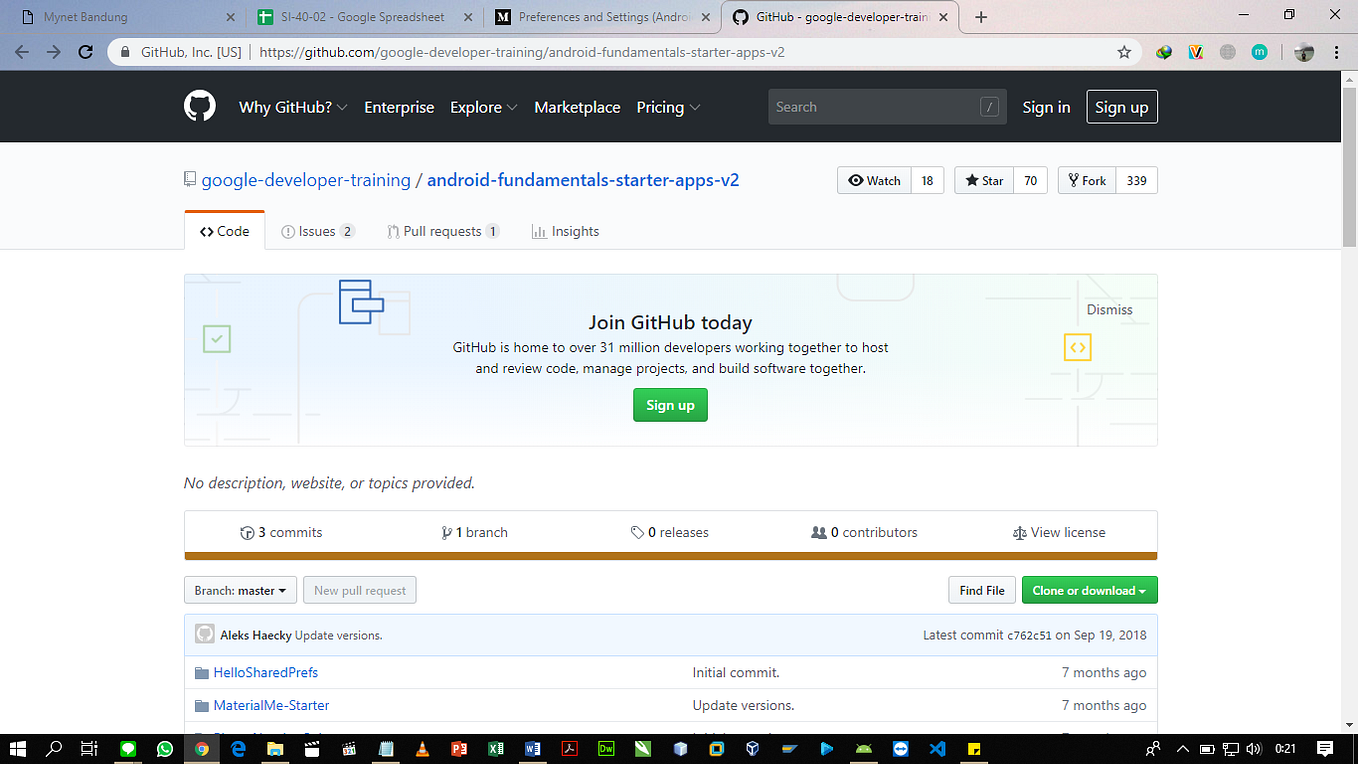
Task: Open the Explore dropdown menu
Action: (483, 107)
